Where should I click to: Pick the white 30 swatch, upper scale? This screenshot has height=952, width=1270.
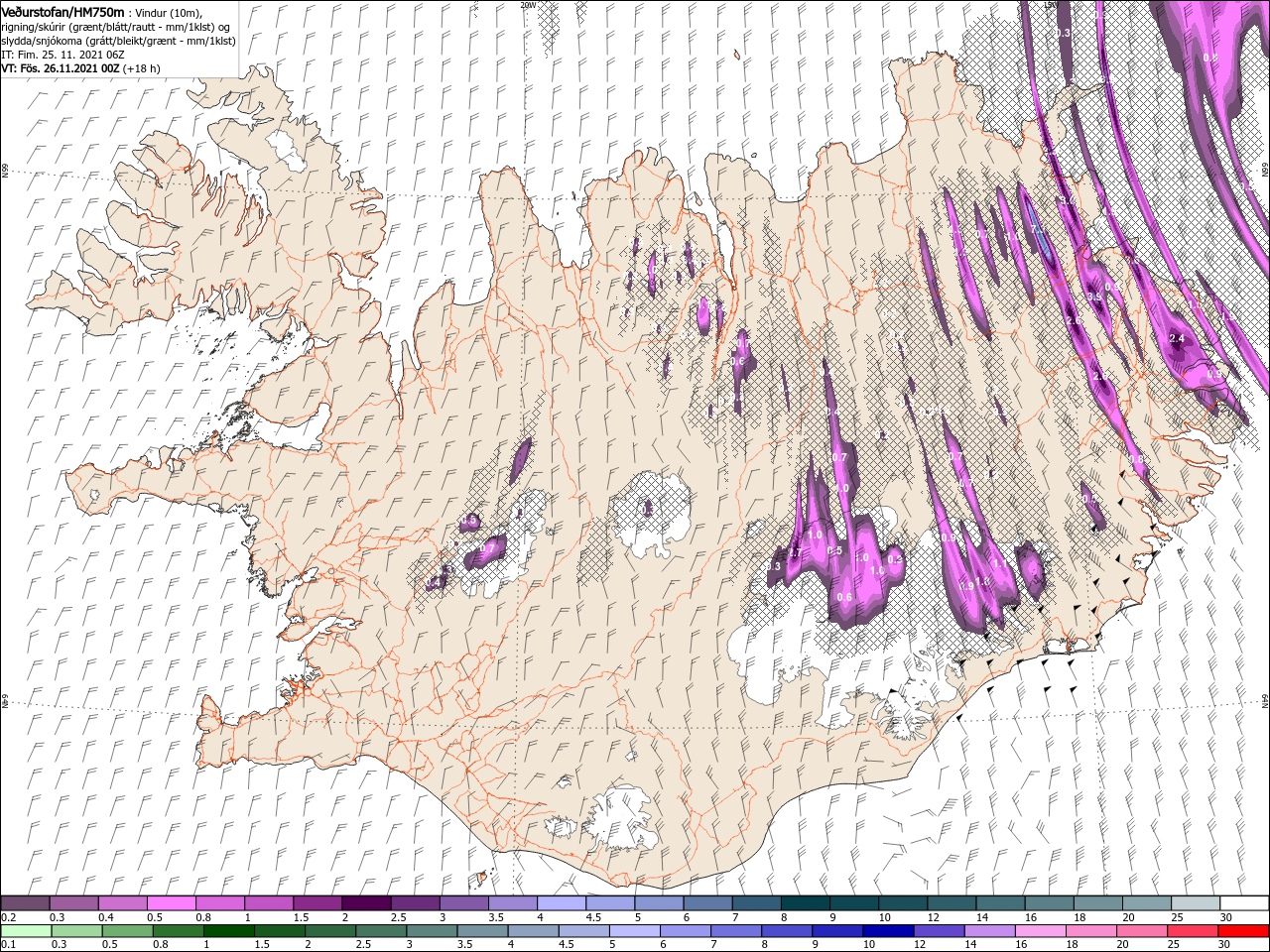1244,903
